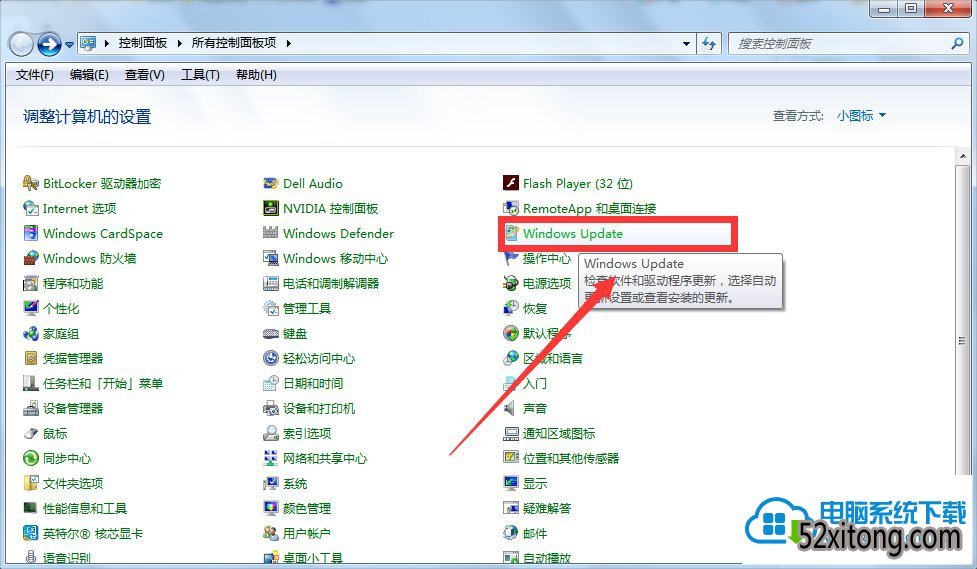
Task: Click the computer icon in the address bar
Action: coord(88,43)
